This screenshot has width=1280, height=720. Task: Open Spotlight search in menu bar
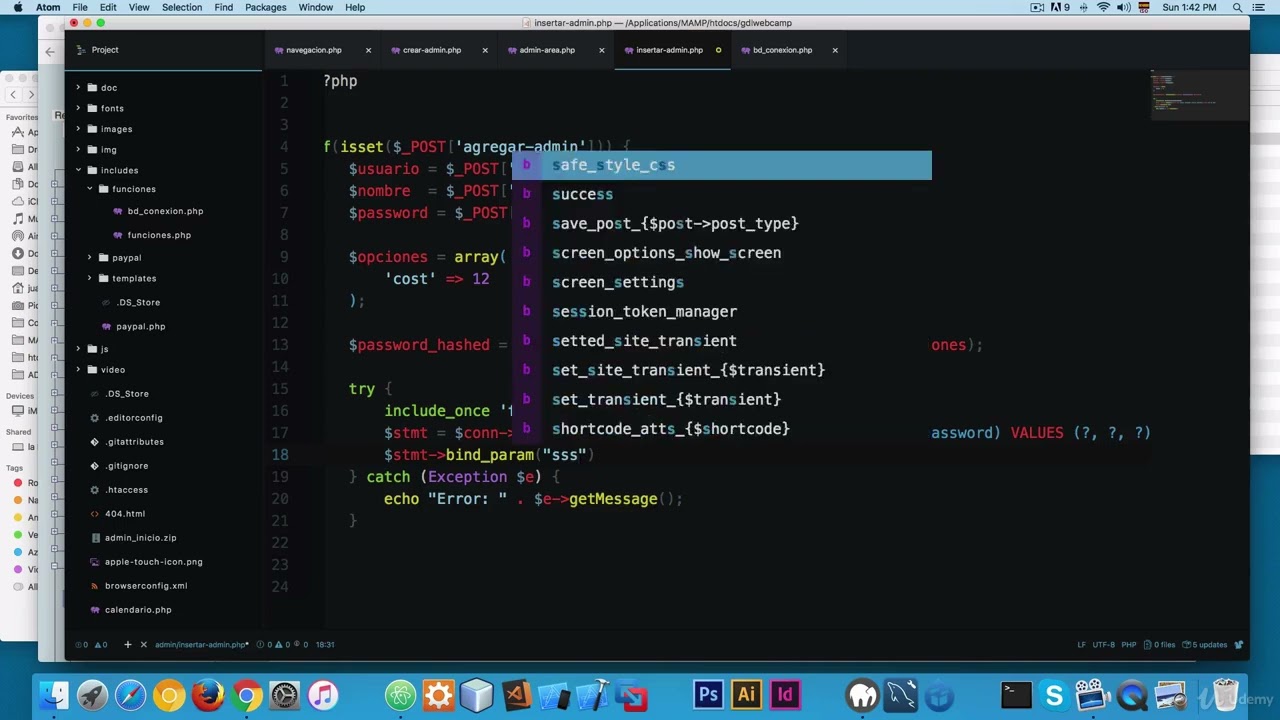(1238, 7)
